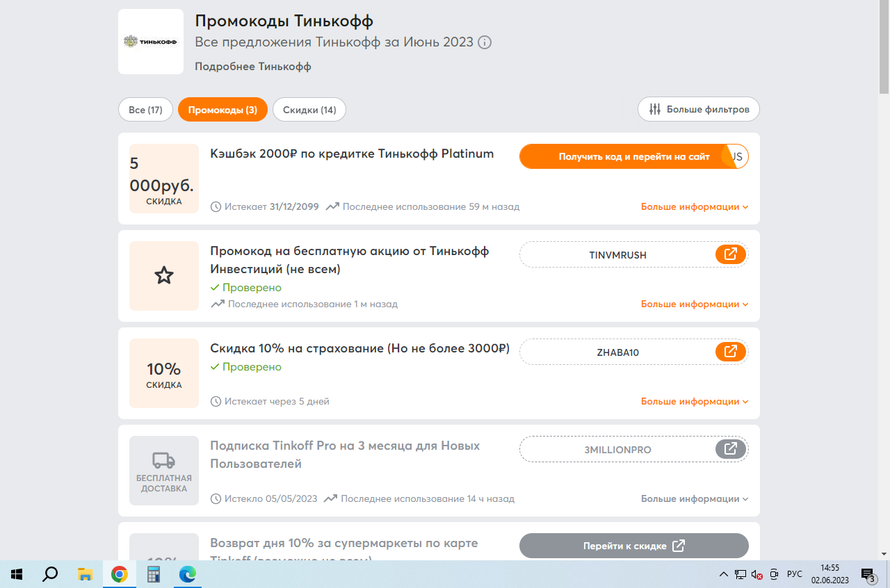Click the orange open-link icon next to TINVMRUSH
This screenshot has height=588, width=890.
[x=731, y=254]
